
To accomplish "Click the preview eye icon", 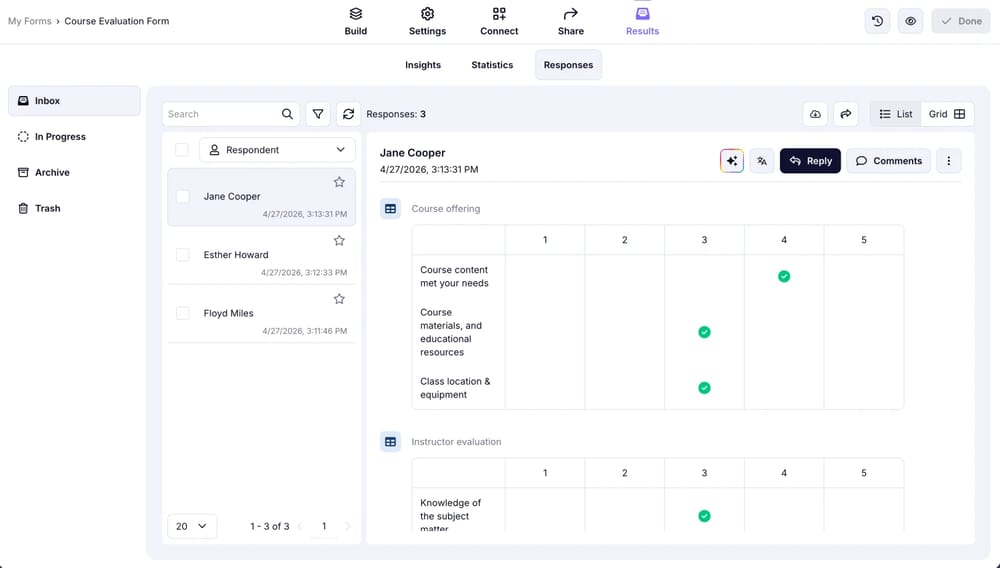I will point(911,21).
